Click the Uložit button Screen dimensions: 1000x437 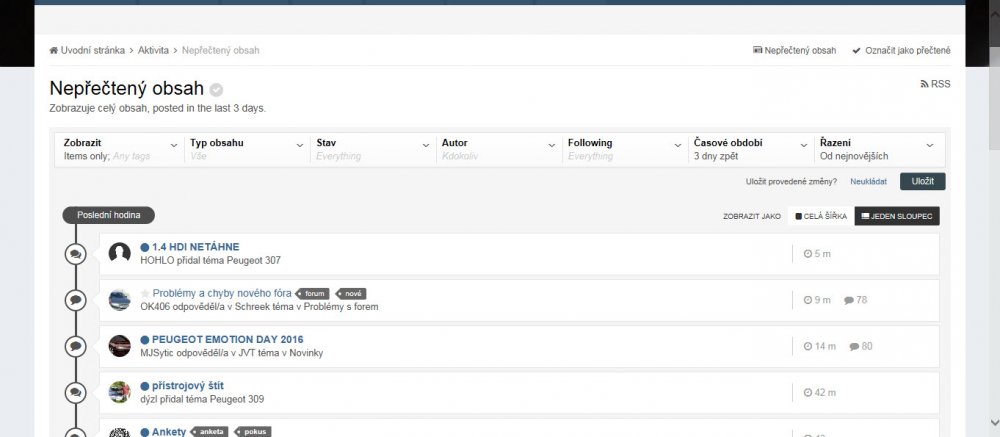(922, 181)
